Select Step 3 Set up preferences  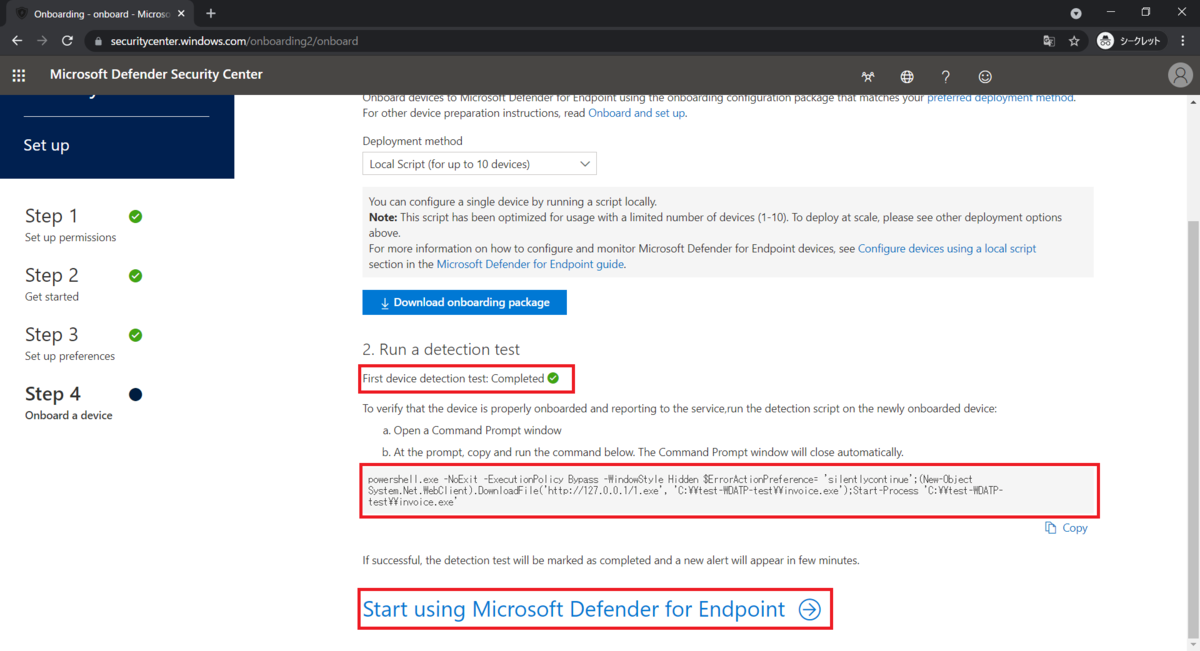pyautogui.click(x=70, y=342)
